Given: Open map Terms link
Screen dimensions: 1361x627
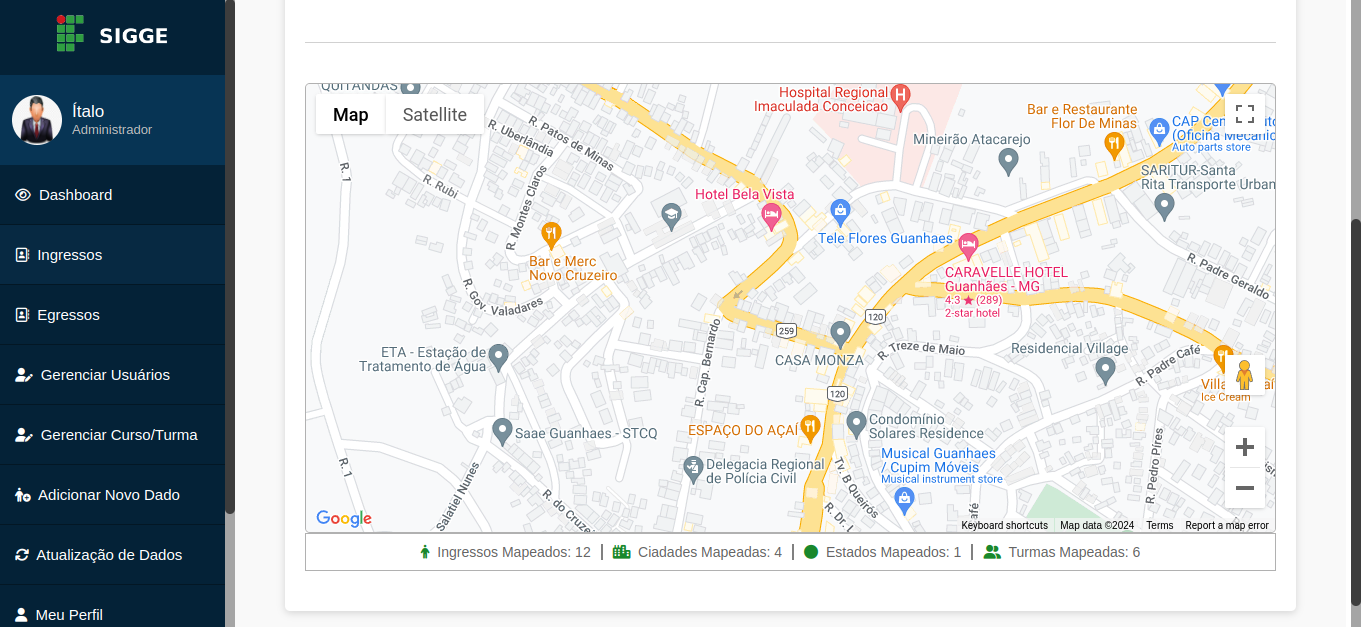Looking at the screenshot, I should (1160, 525).
